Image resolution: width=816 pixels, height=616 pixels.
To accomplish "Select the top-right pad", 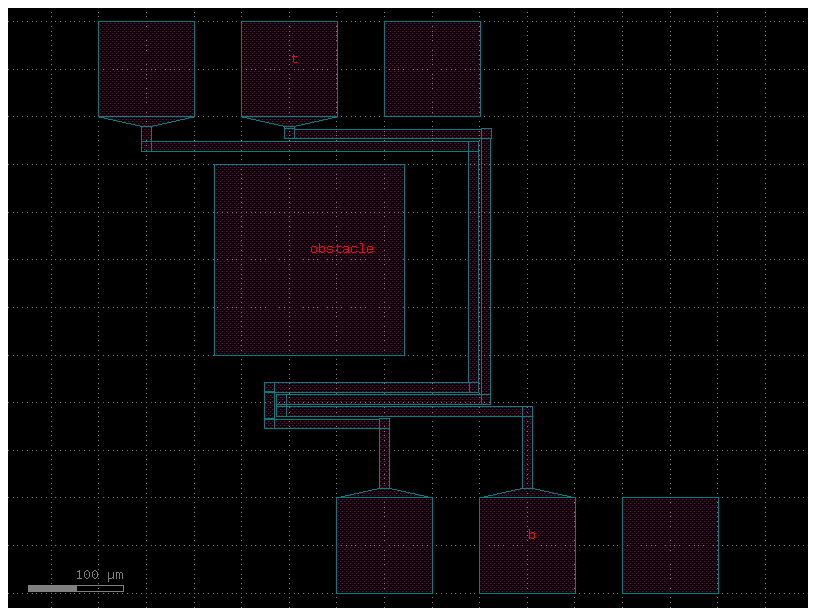I will (x=431, y=66).
